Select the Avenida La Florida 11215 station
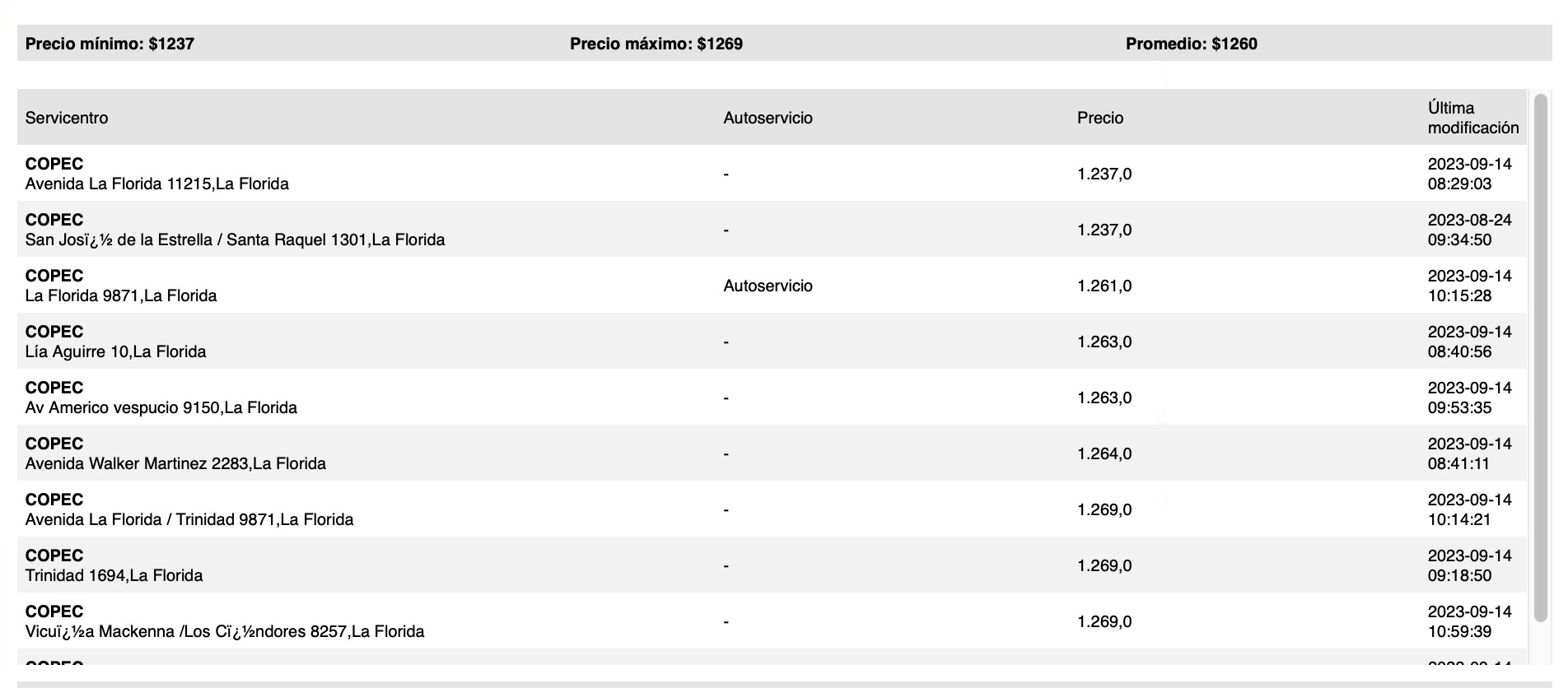This screenshot has width=1568, height=688. pyautogui.click(x=156, y=184)
